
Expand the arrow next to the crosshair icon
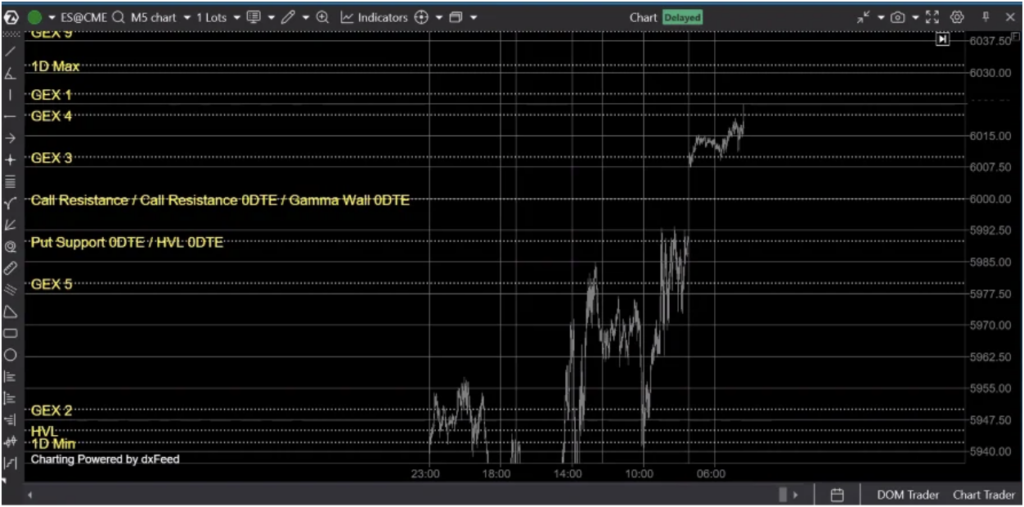pos(439,18)
